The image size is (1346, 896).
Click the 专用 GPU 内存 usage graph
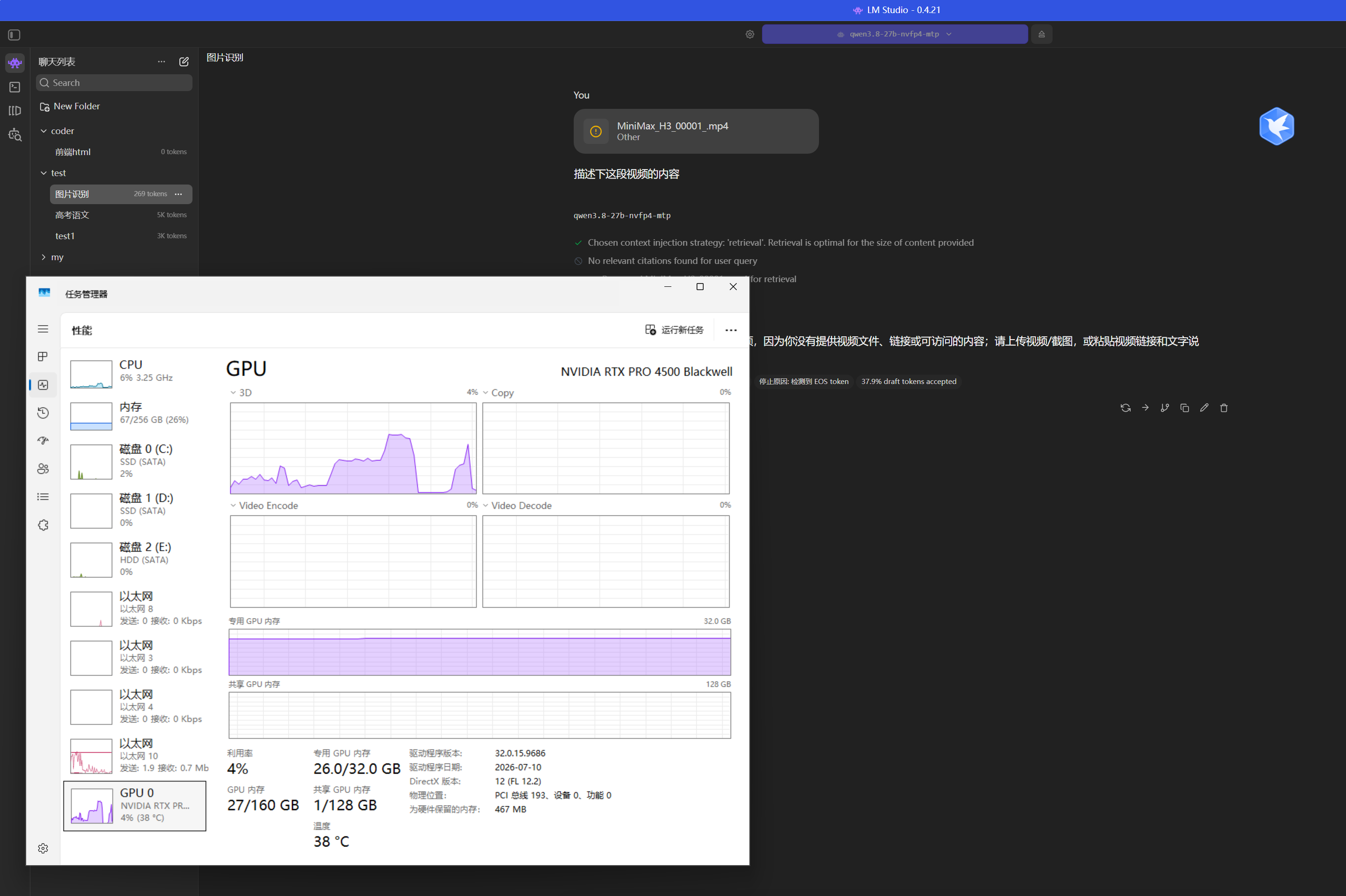coord(480,653)
